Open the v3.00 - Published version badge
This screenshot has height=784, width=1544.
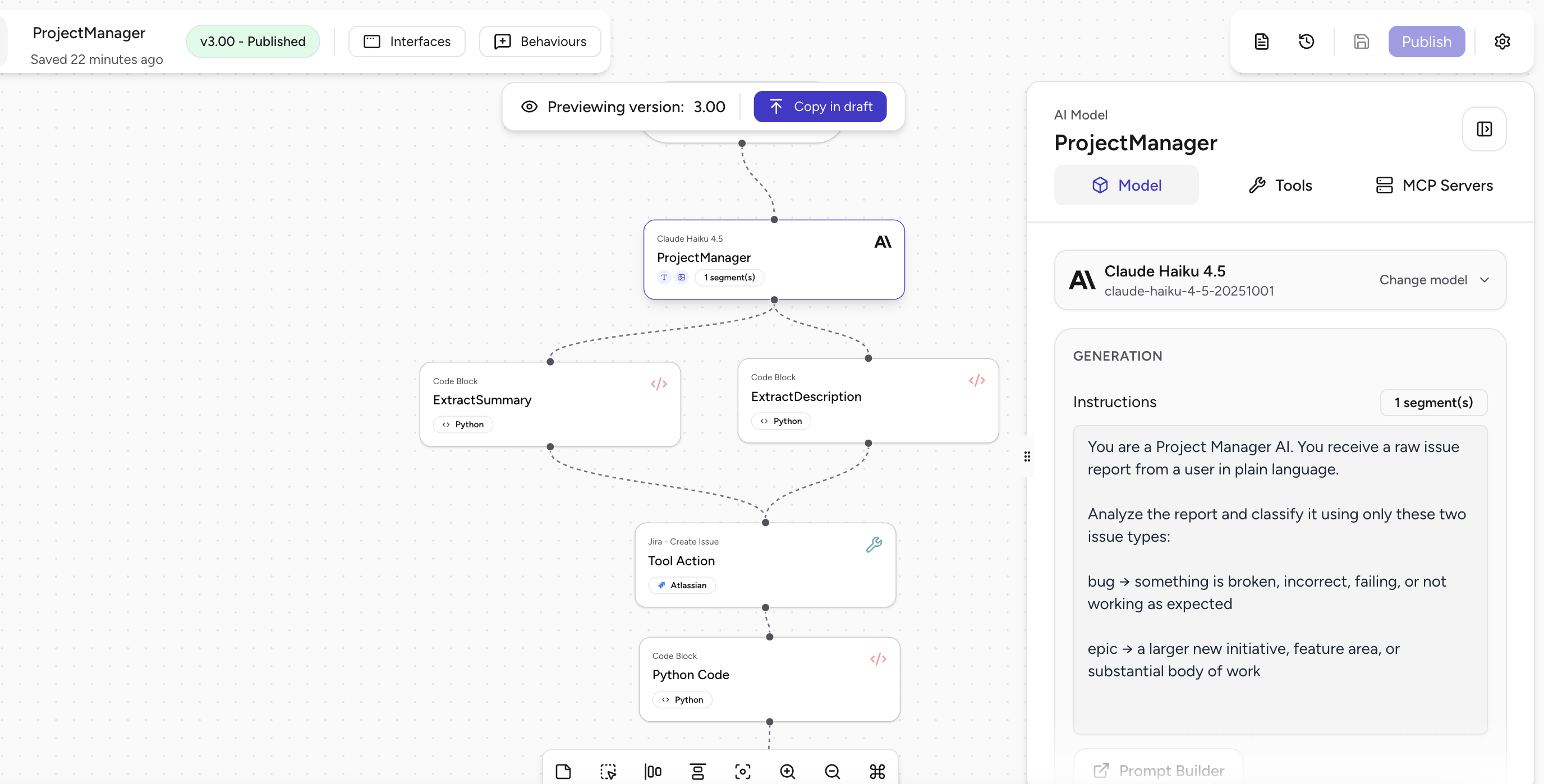[x=252, y=41]
